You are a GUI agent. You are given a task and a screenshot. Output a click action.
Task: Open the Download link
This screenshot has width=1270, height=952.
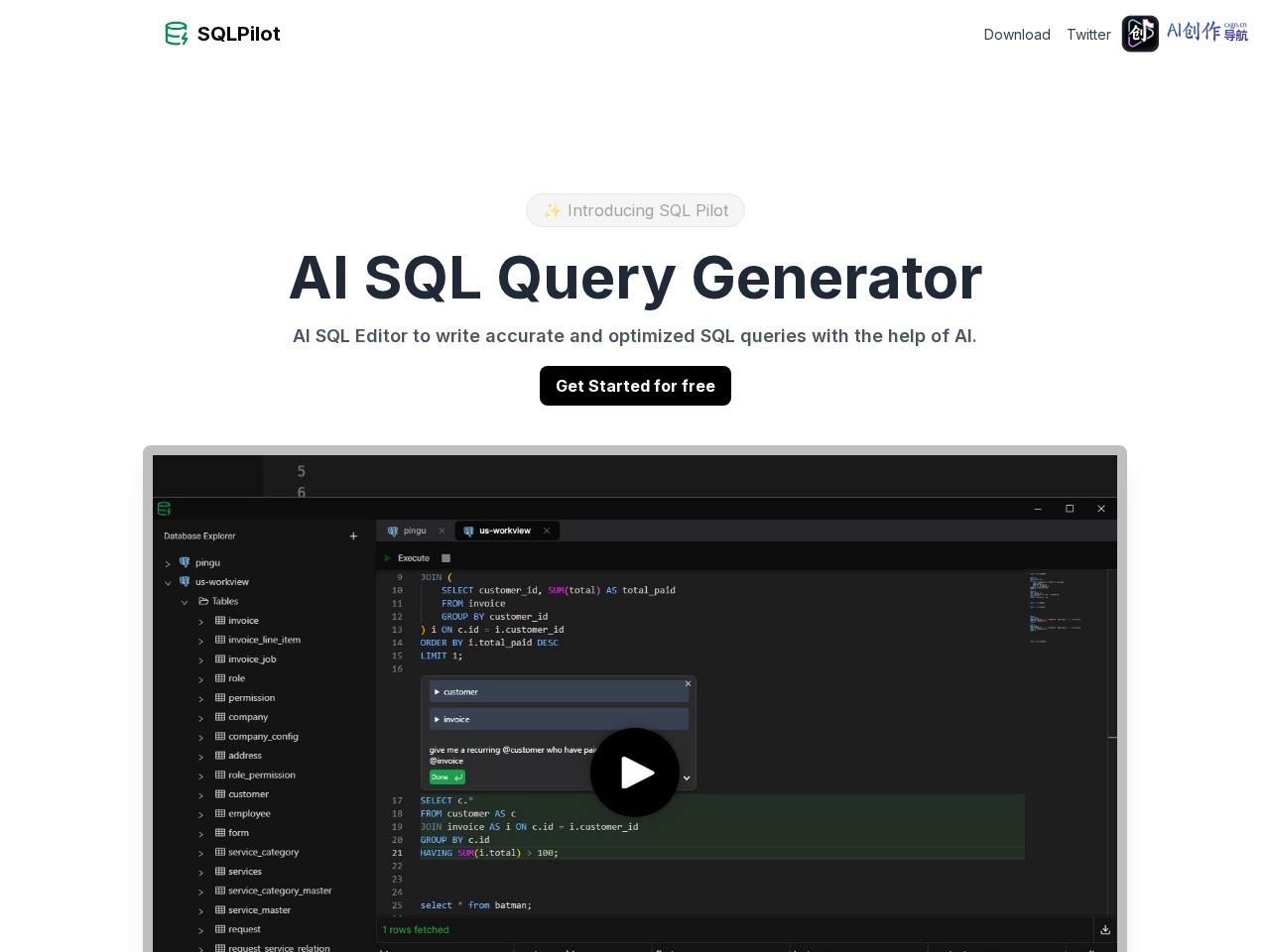(1017, 34)
